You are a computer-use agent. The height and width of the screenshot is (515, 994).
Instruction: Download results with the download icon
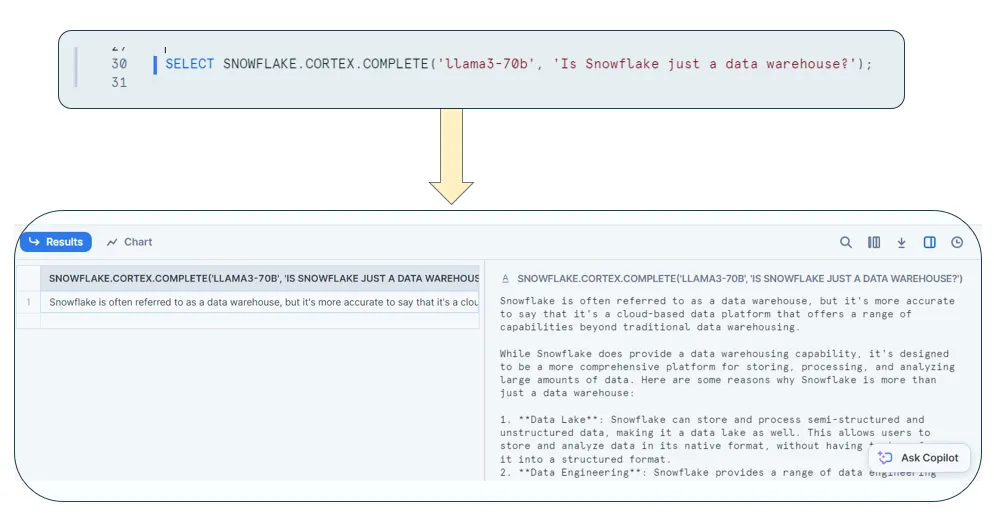(901, 242)
